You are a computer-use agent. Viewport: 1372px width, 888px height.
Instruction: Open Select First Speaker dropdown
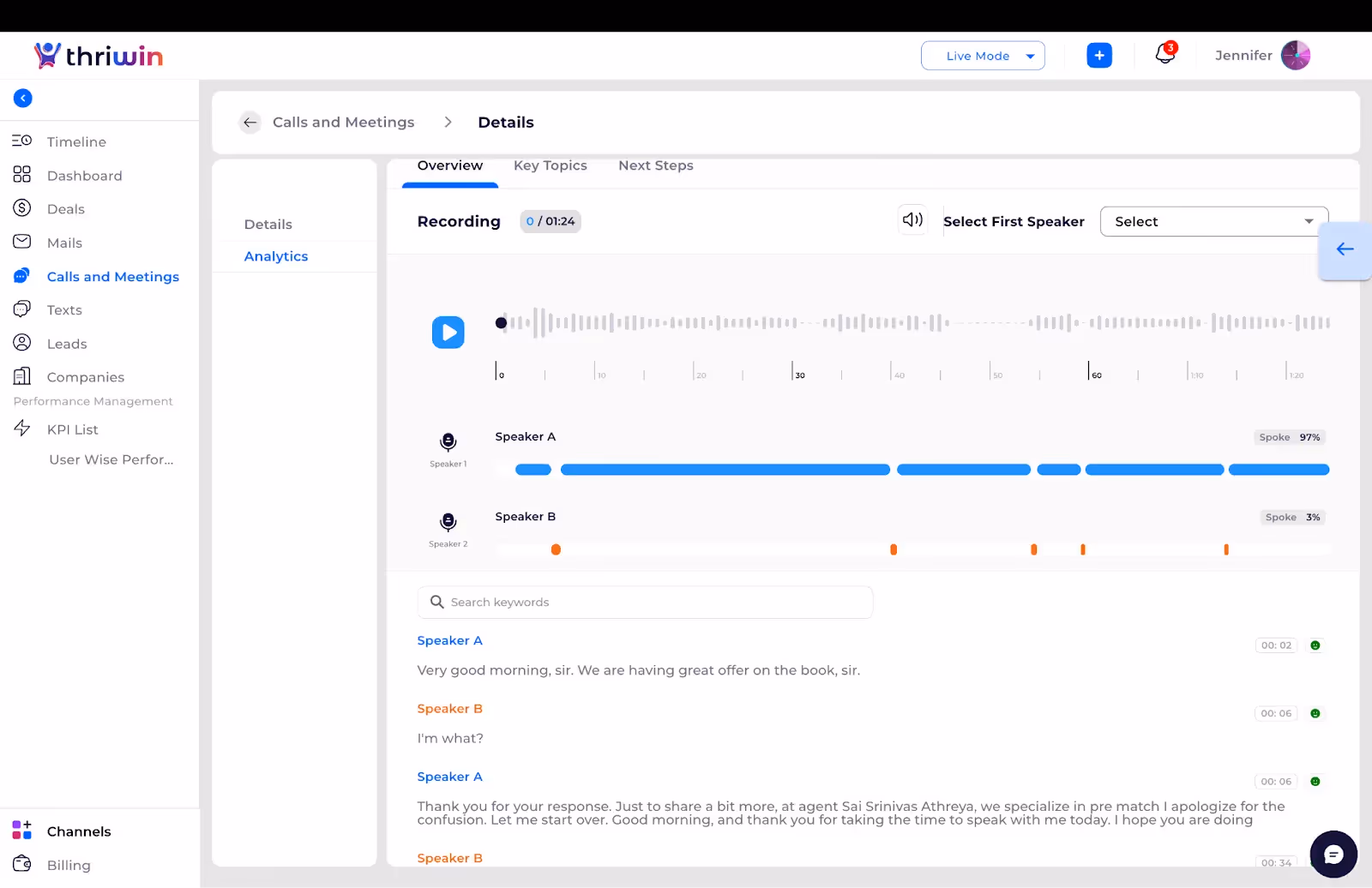[x=1214, y=221]
